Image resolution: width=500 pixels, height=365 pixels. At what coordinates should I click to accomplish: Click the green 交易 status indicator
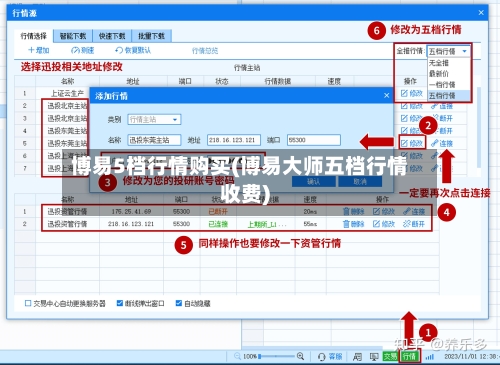point(390,357)
